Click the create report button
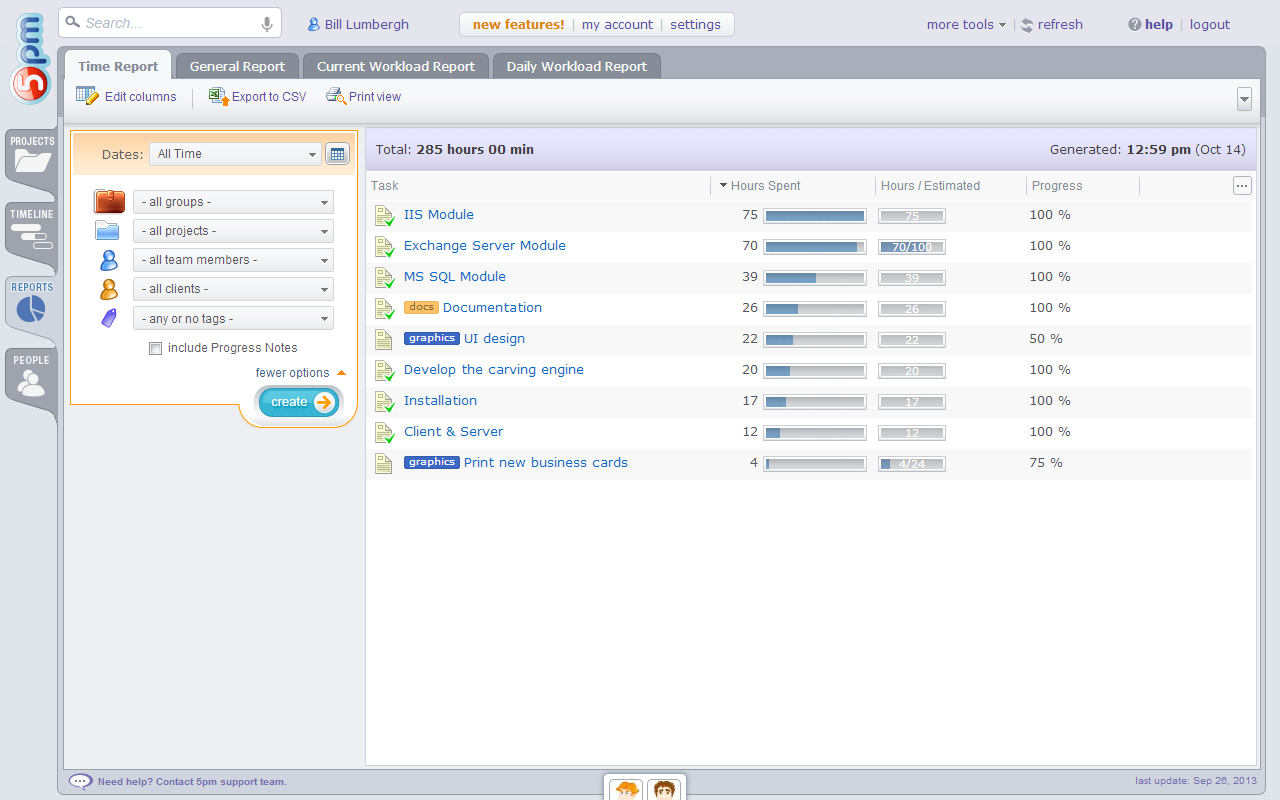 tap(299, 402)
